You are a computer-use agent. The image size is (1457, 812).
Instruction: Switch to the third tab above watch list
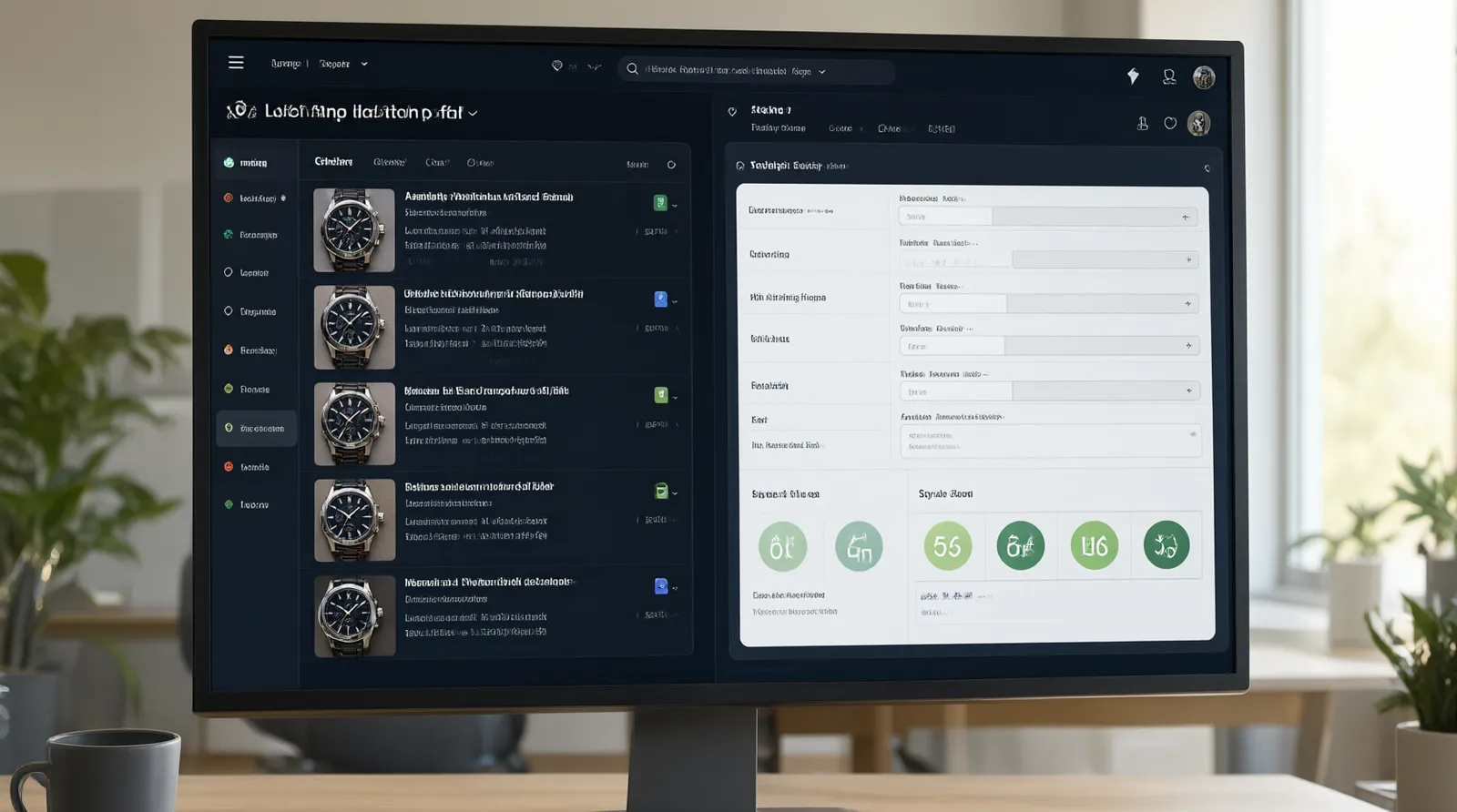(x=437, y=163)
